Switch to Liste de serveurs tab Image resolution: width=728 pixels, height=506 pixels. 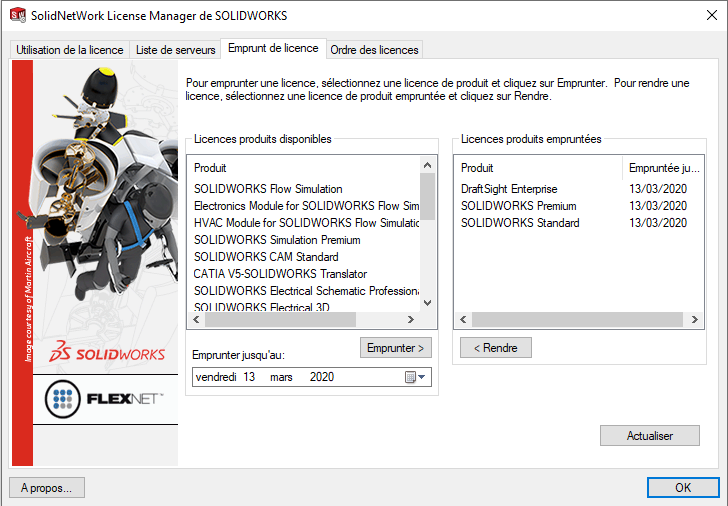176,50
